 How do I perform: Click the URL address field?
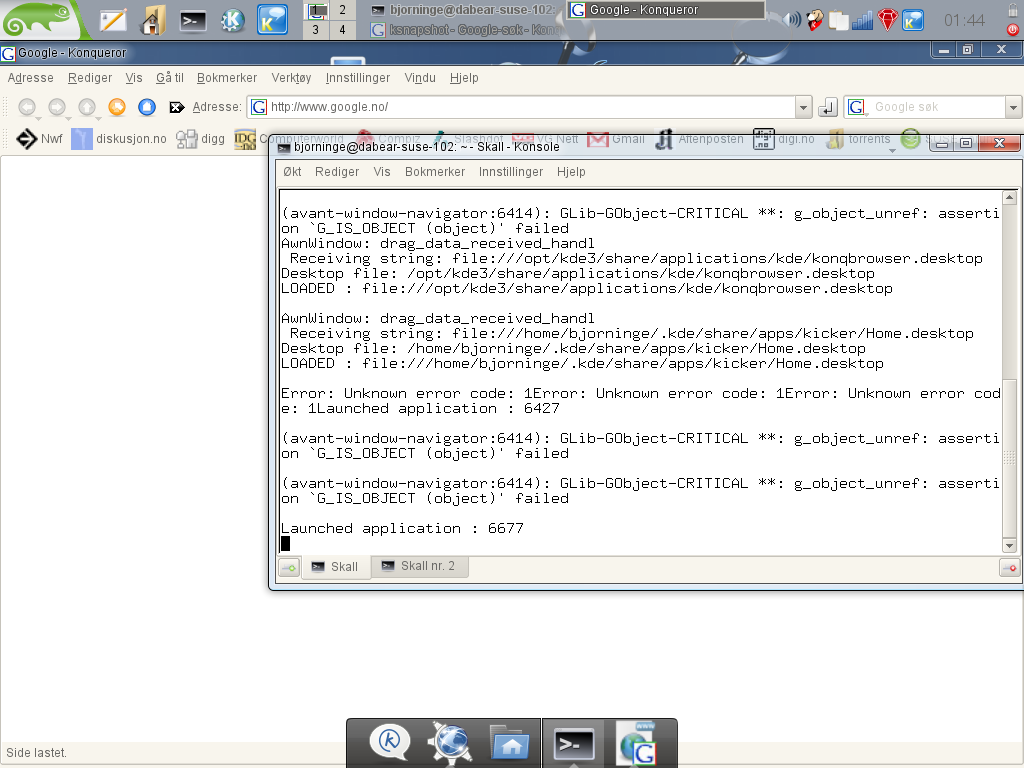(521, 107)
